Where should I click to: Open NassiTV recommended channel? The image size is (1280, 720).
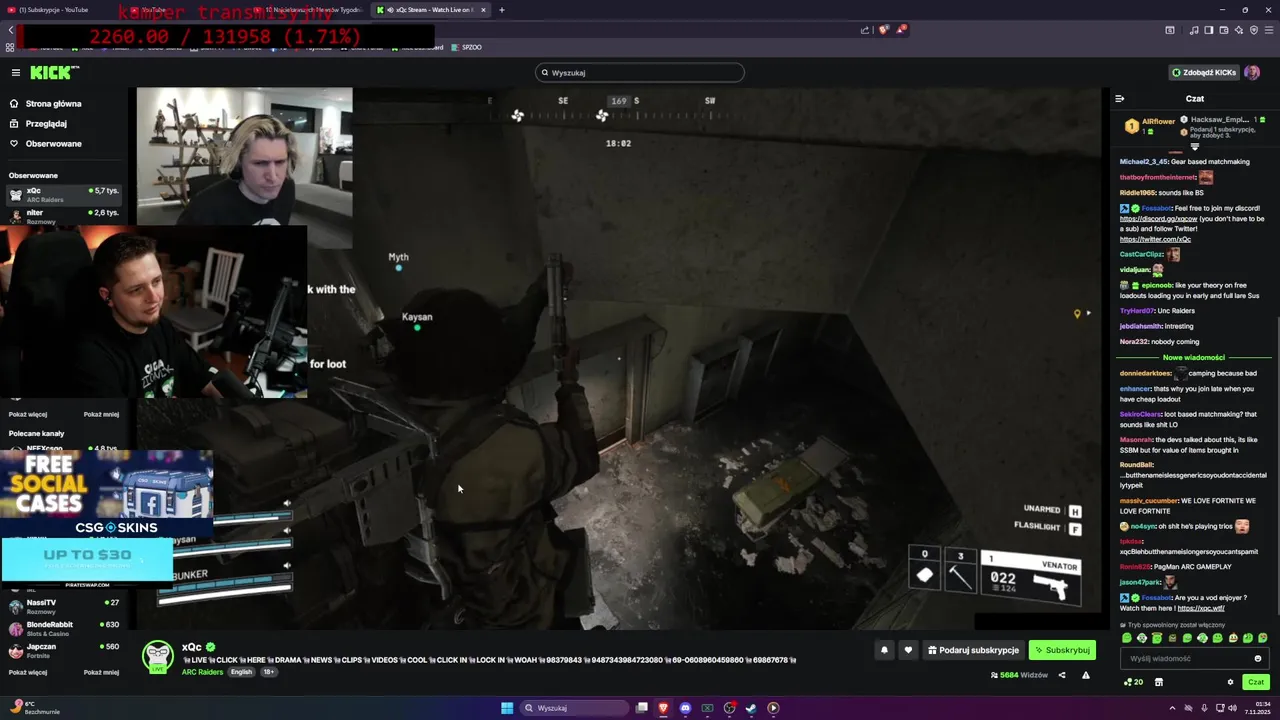click(63, 606)
